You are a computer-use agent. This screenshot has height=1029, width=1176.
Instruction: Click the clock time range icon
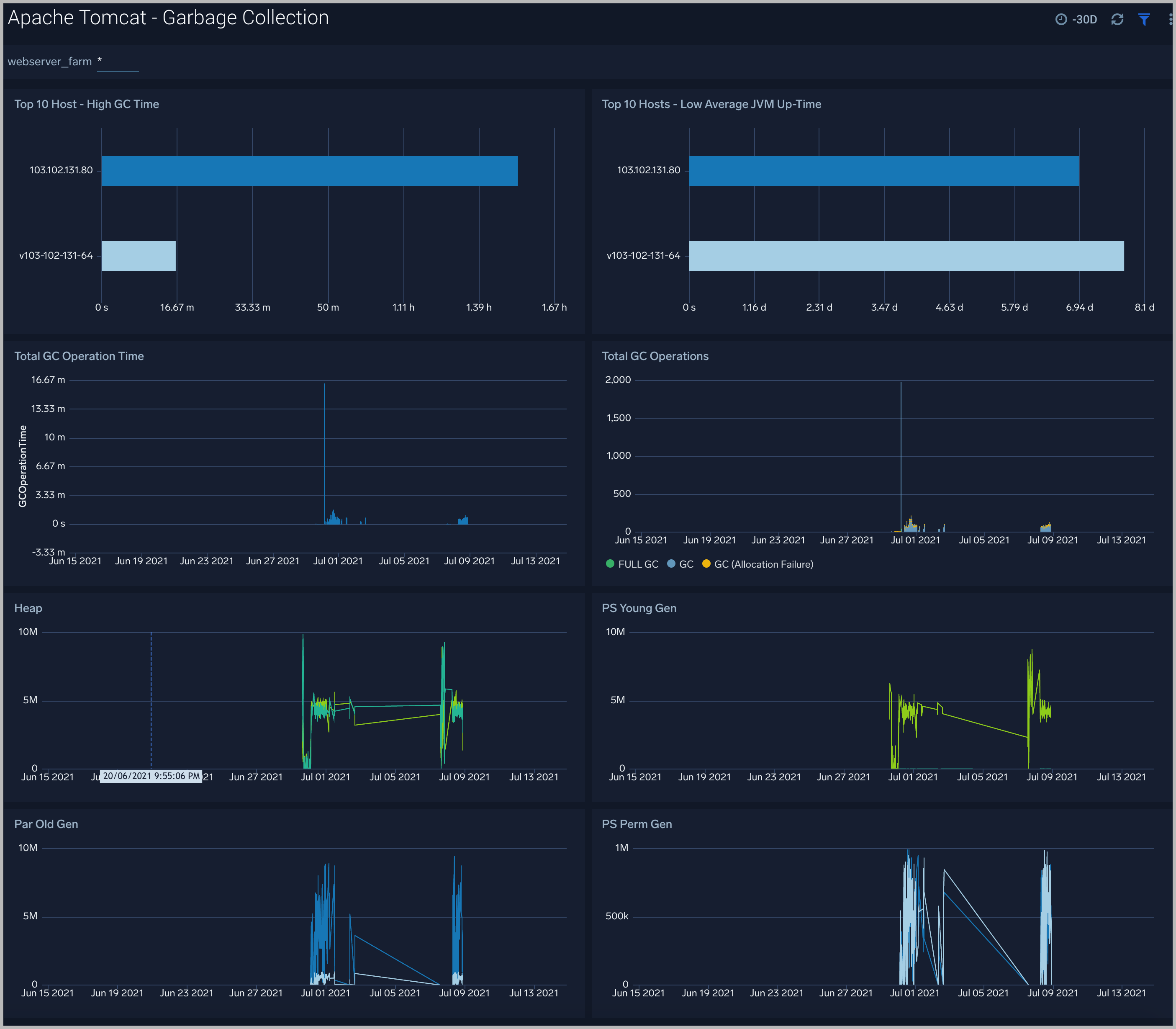pos(1060,20)
